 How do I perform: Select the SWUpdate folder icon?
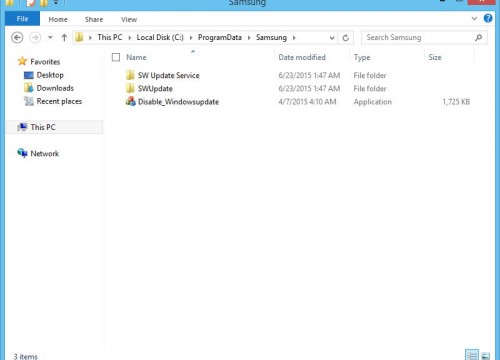coord(130,89)
